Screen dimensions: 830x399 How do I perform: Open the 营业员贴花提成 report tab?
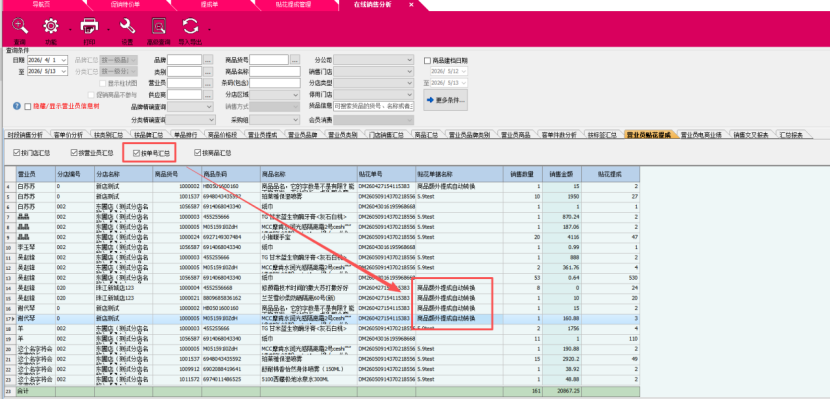pyautogui.click(x=648, y=135)
